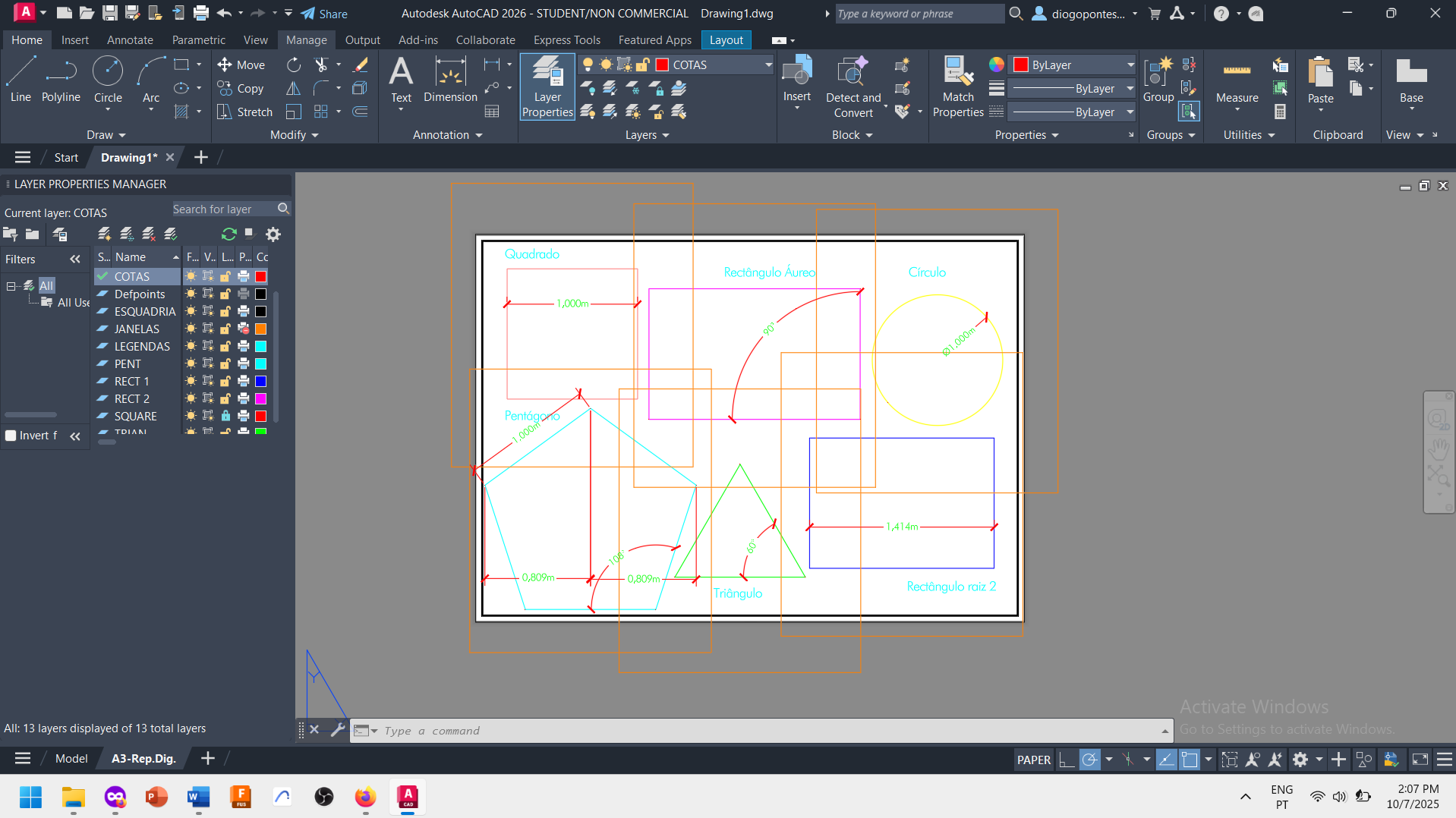The width and height of the screenshot is (1456, 818).
Task: Click the Dimension annotation tool
Action: point(450,79)
